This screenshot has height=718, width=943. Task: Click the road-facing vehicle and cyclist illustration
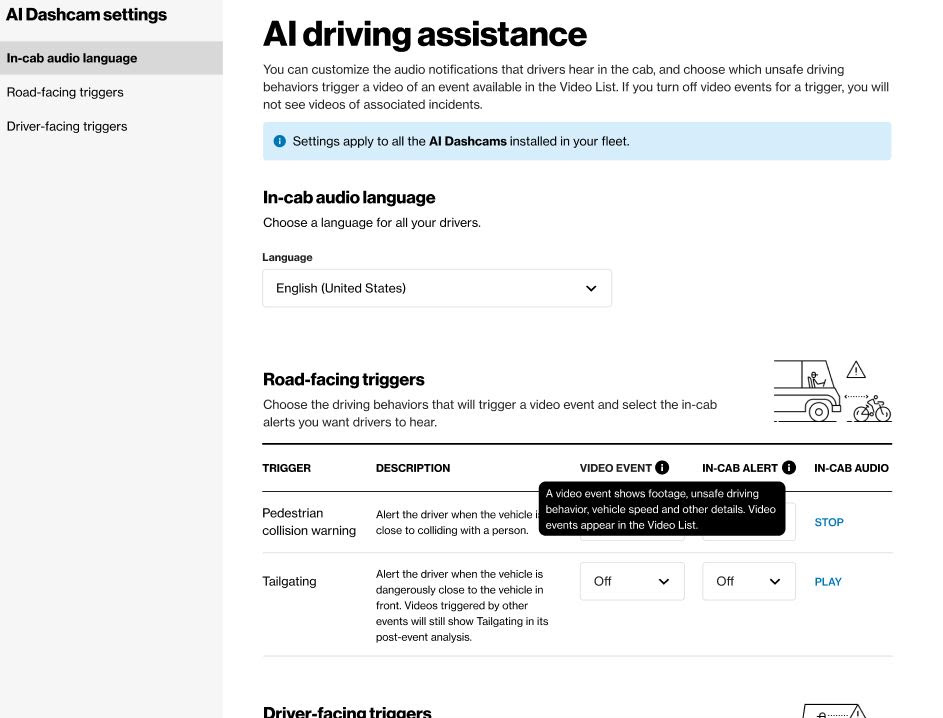point(832,391)
